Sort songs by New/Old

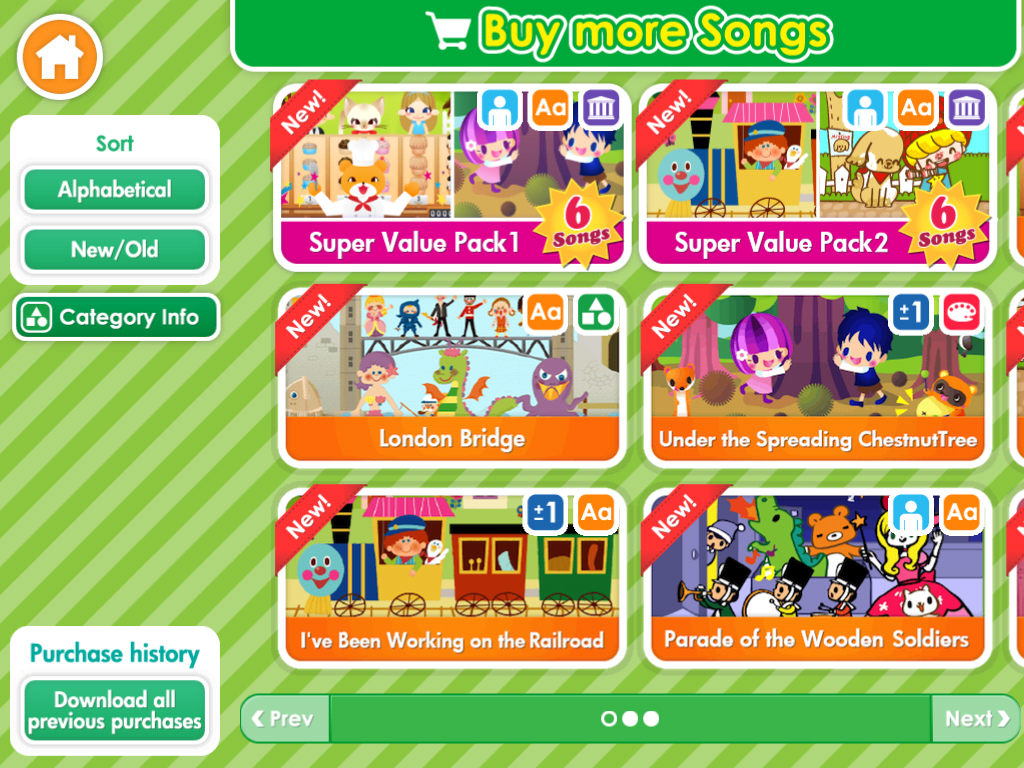coord(115,249)
